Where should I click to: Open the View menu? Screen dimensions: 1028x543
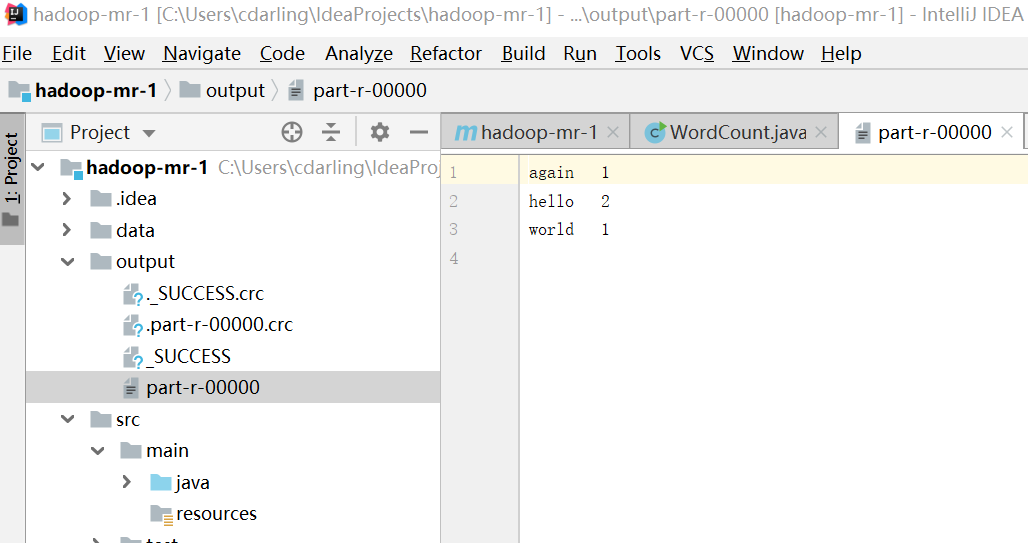pos(124,53)
